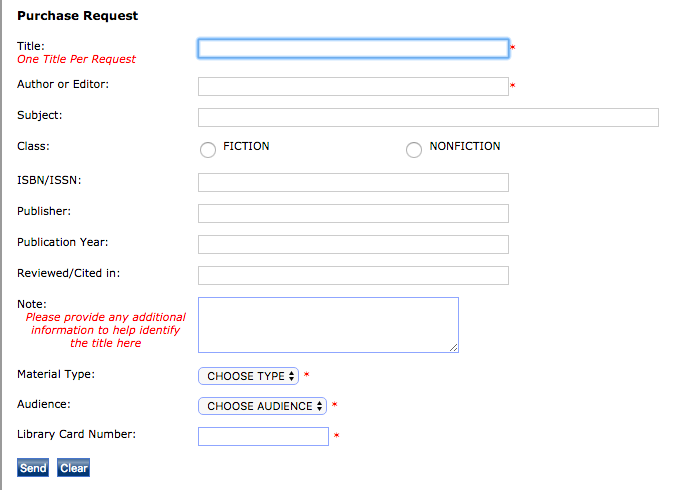Expand the CHOOSE AUDIENCE dropdown
This screenshot has height=490, width=689.
tap(263, 406)
